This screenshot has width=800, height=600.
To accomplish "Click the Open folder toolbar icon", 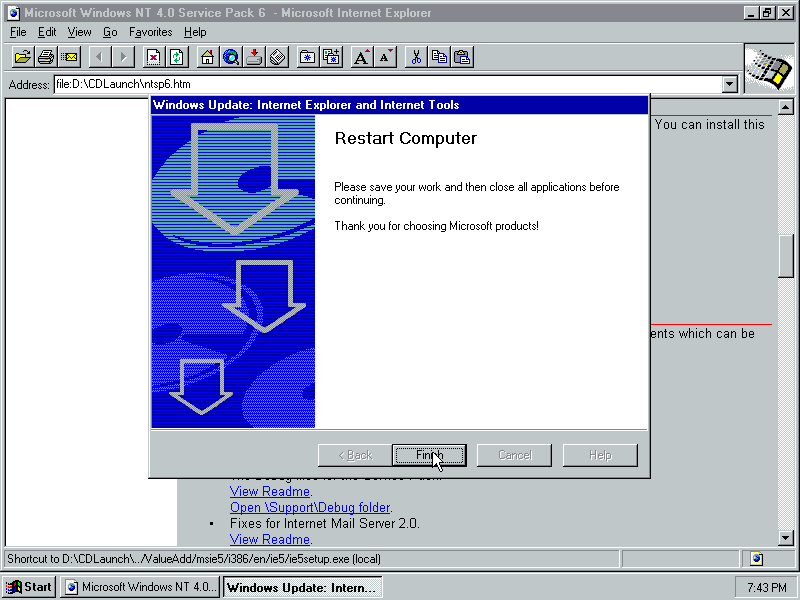I will click(x=22, y=57).
